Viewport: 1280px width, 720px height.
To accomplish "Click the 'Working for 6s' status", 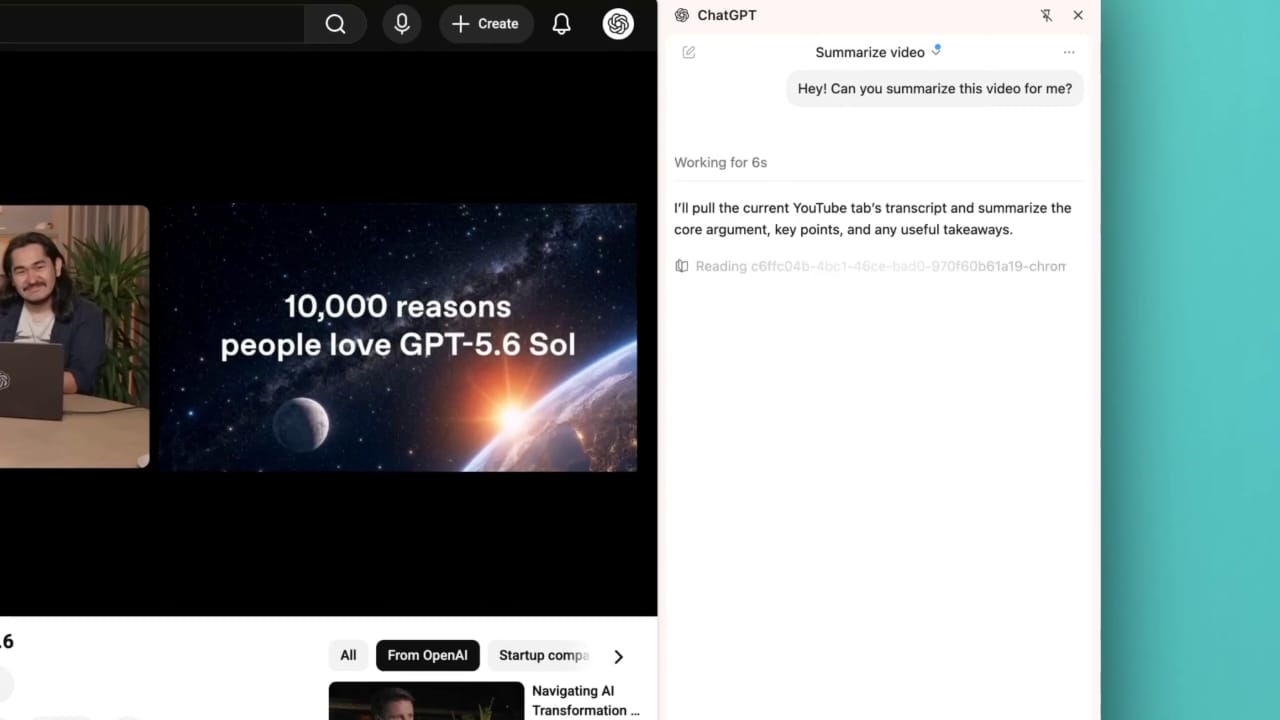I will tap(721, 162).
